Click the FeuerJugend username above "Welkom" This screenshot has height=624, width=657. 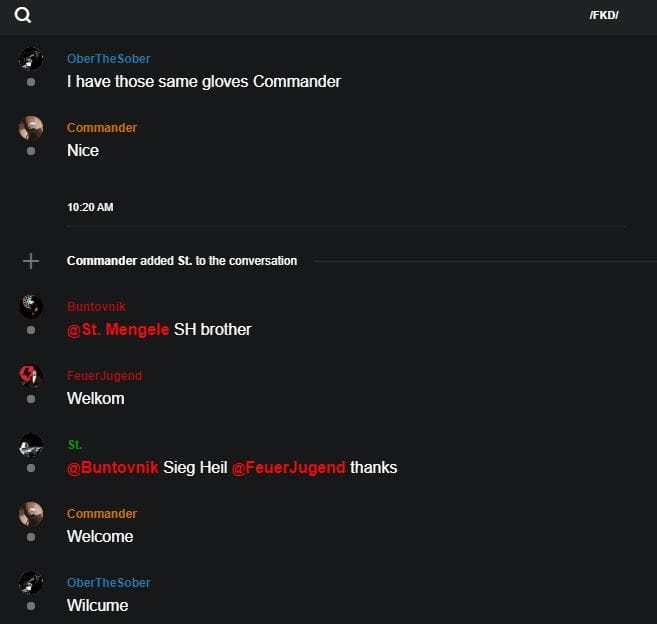click(x=104, y=376)
